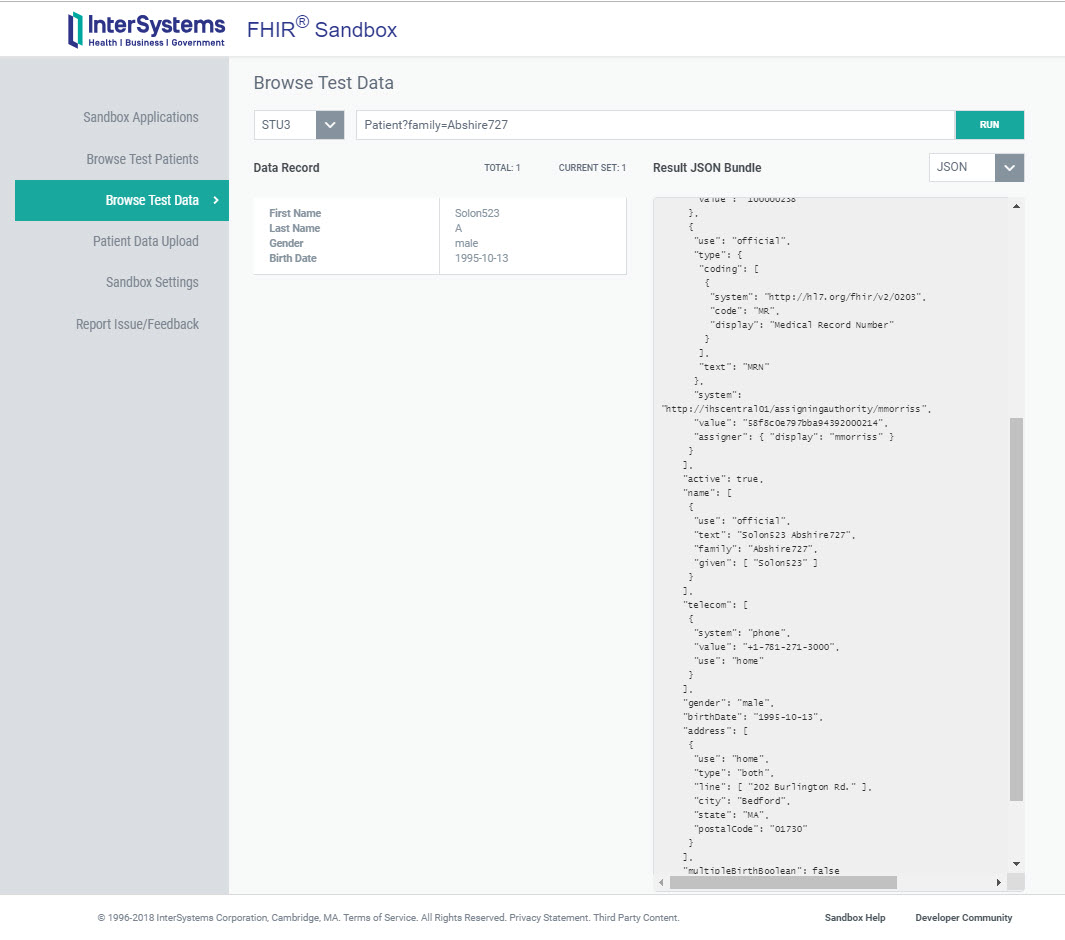The width and height of the screenshot is (1065, 940).
Task: Open Privacy Statement link
Action: pos(549,918)
